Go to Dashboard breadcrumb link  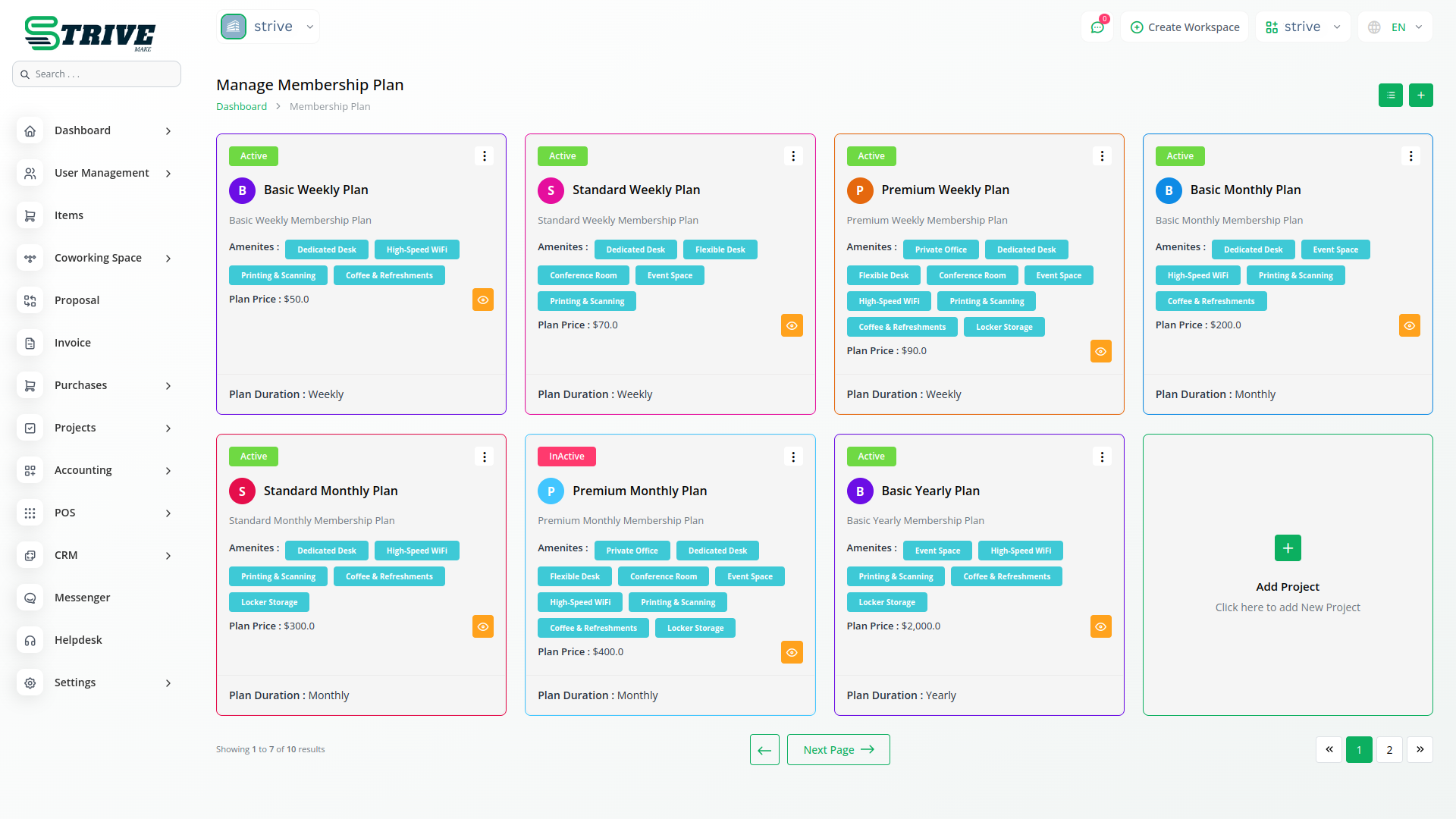(241, 106)
